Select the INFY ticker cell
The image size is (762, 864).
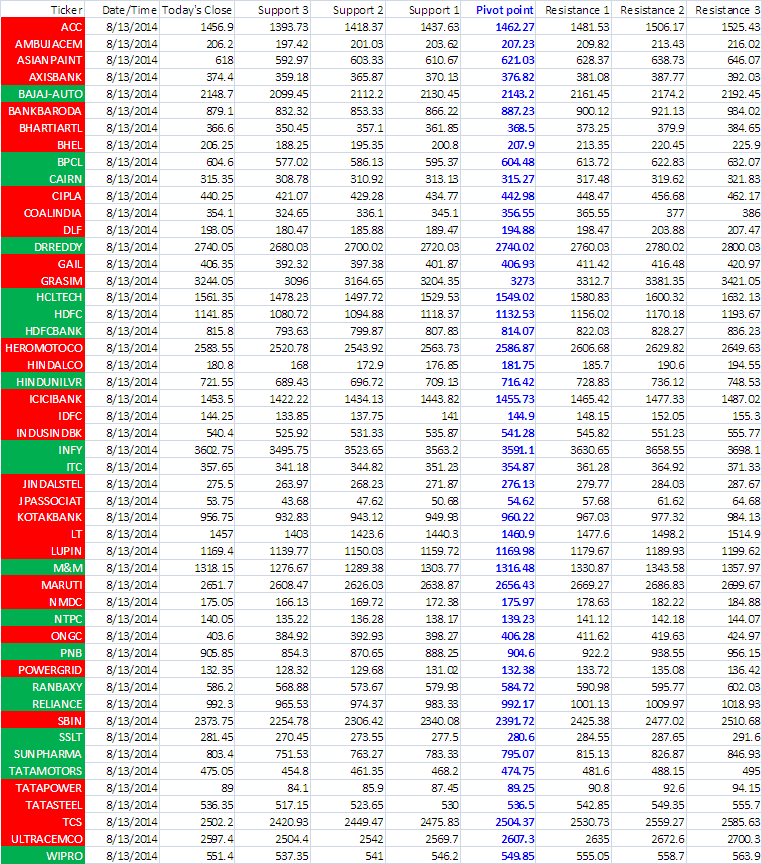[x=42, y=450]
